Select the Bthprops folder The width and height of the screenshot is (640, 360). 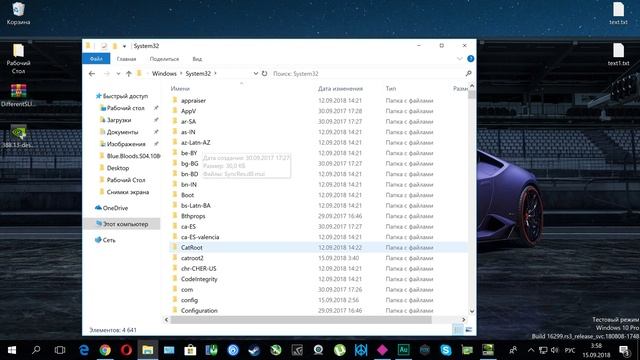[x=193, y=216]
